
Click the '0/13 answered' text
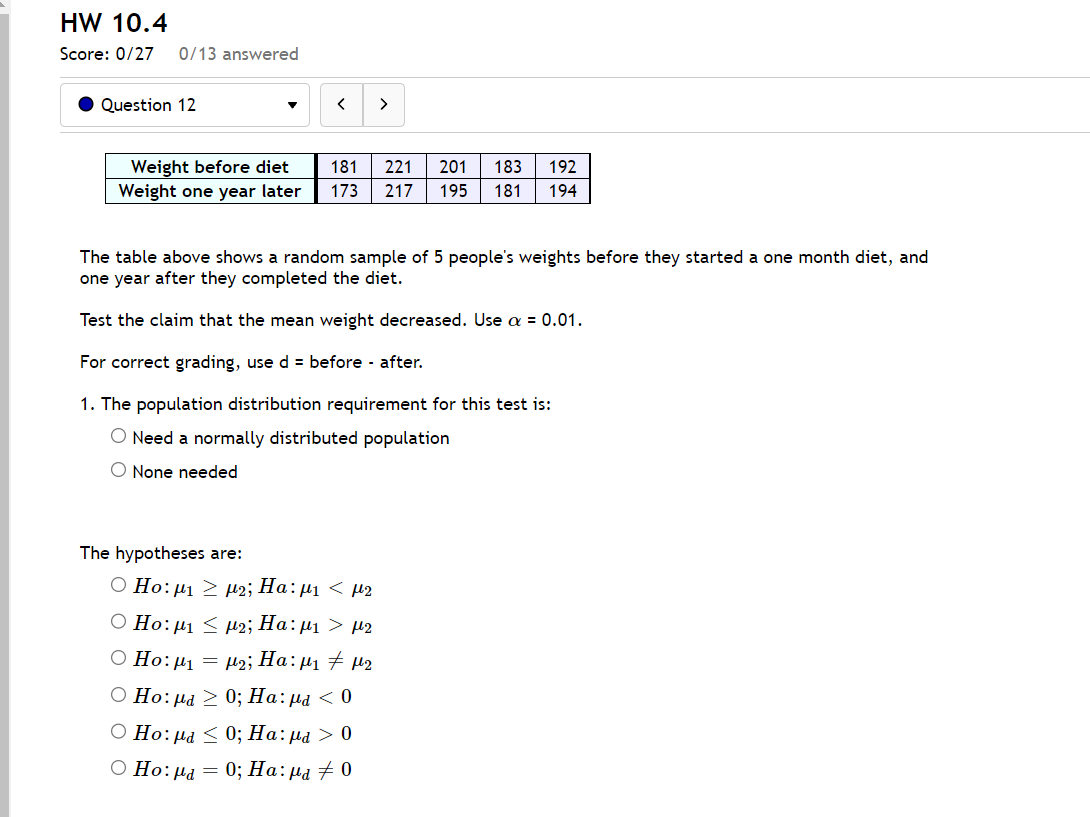(238, 54)
